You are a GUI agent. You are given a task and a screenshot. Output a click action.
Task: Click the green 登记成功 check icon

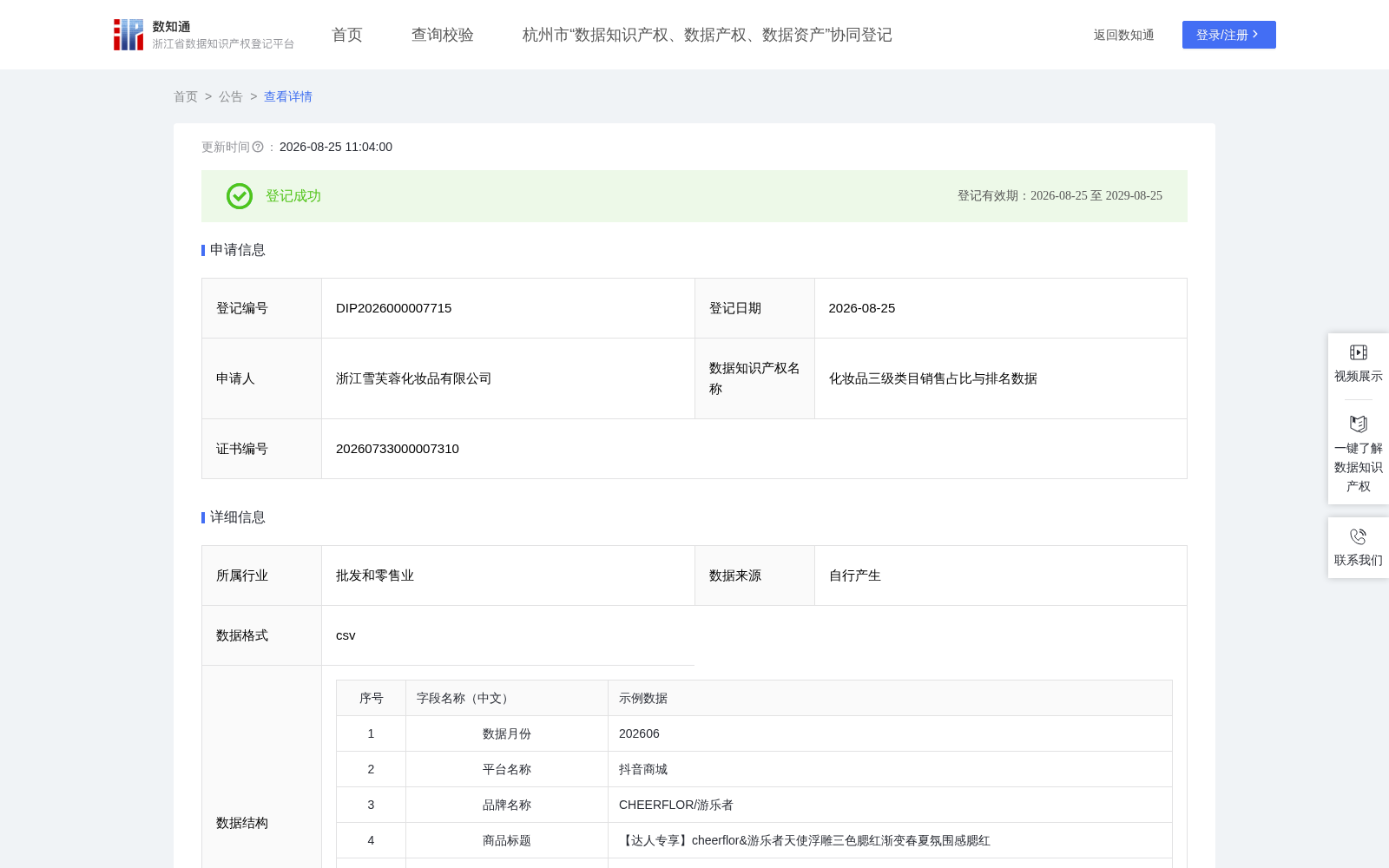point(240,196)
